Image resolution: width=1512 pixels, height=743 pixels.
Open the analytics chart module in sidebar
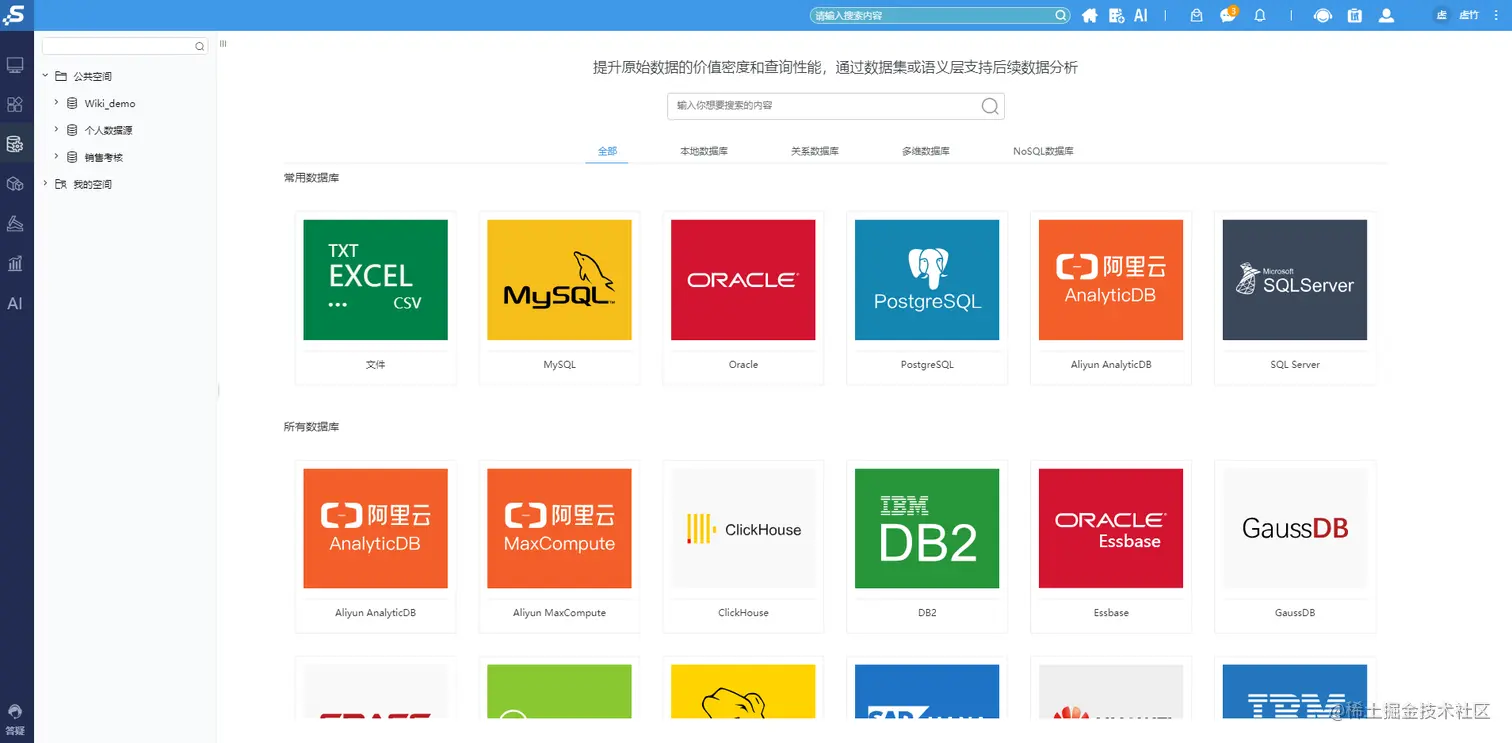pyautogui.click(x=15, y=263)
